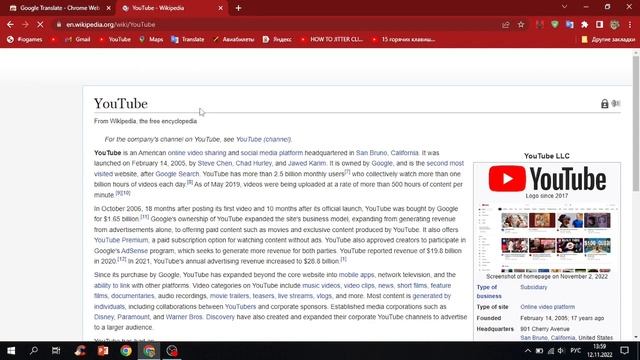Open the first Chrome taskbar icon
Image resolution: width=640 pixels, height=360 pixels.
pyautogui.click(x=126, y=351)
